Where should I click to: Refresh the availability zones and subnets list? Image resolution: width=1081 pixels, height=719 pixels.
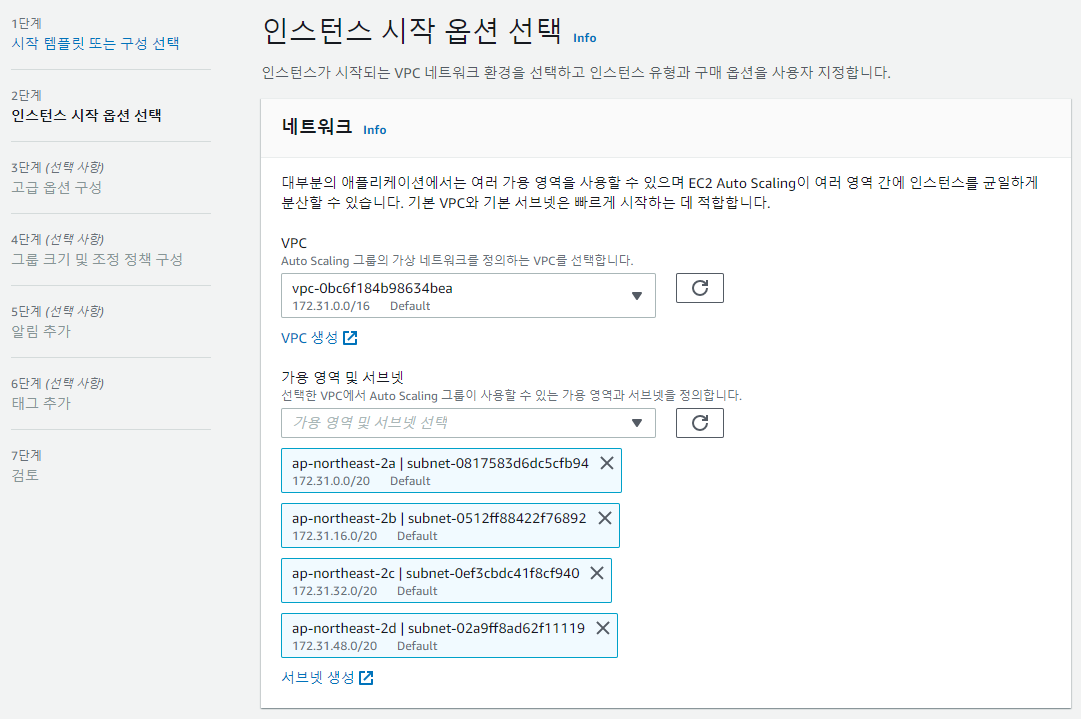699,423
